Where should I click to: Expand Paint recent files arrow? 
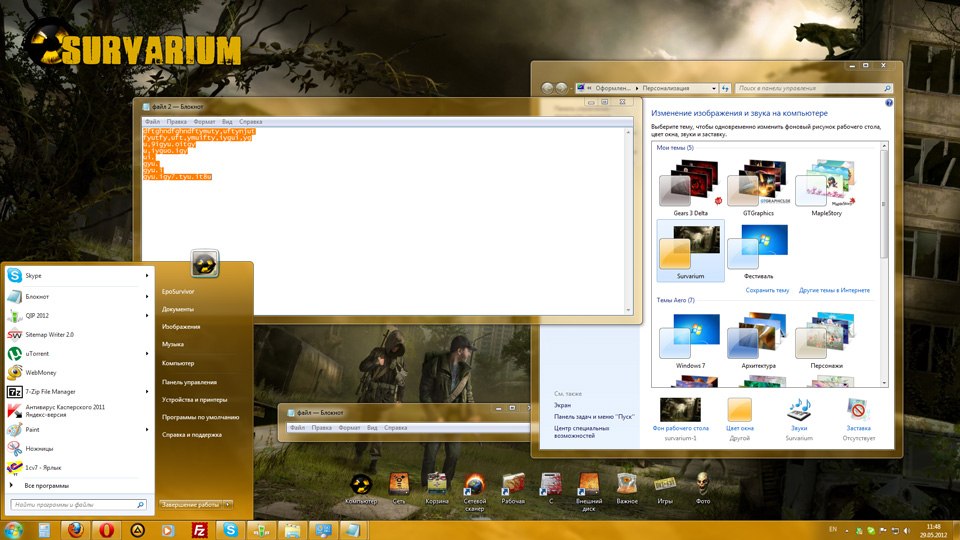pos(147,429)
